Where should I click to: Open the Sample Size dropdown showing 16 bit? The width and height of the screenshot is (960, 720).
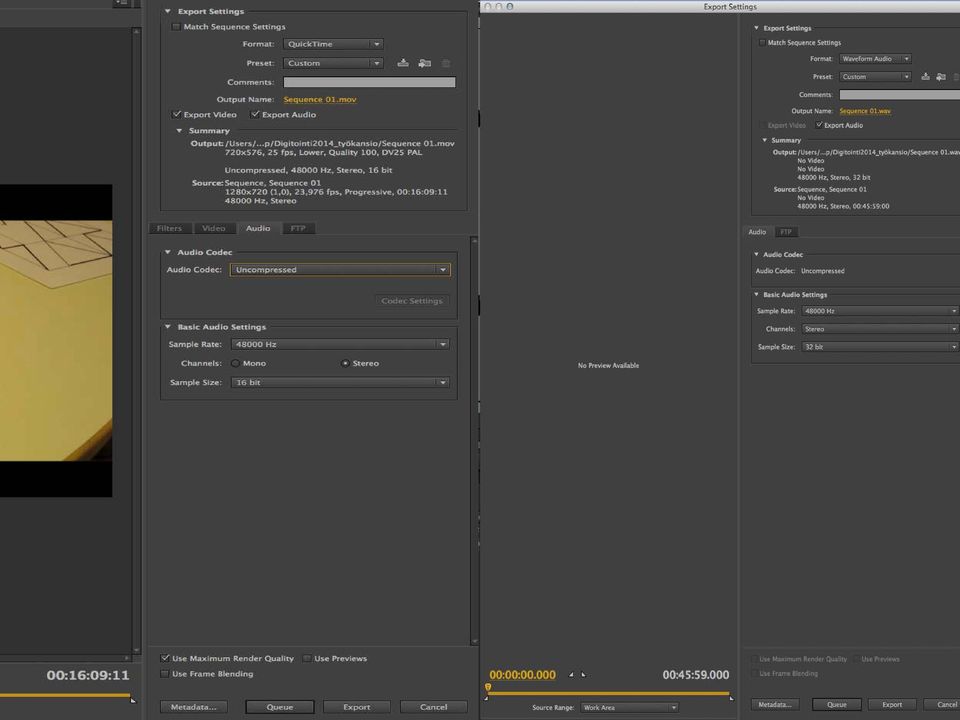tap(340, 382)
